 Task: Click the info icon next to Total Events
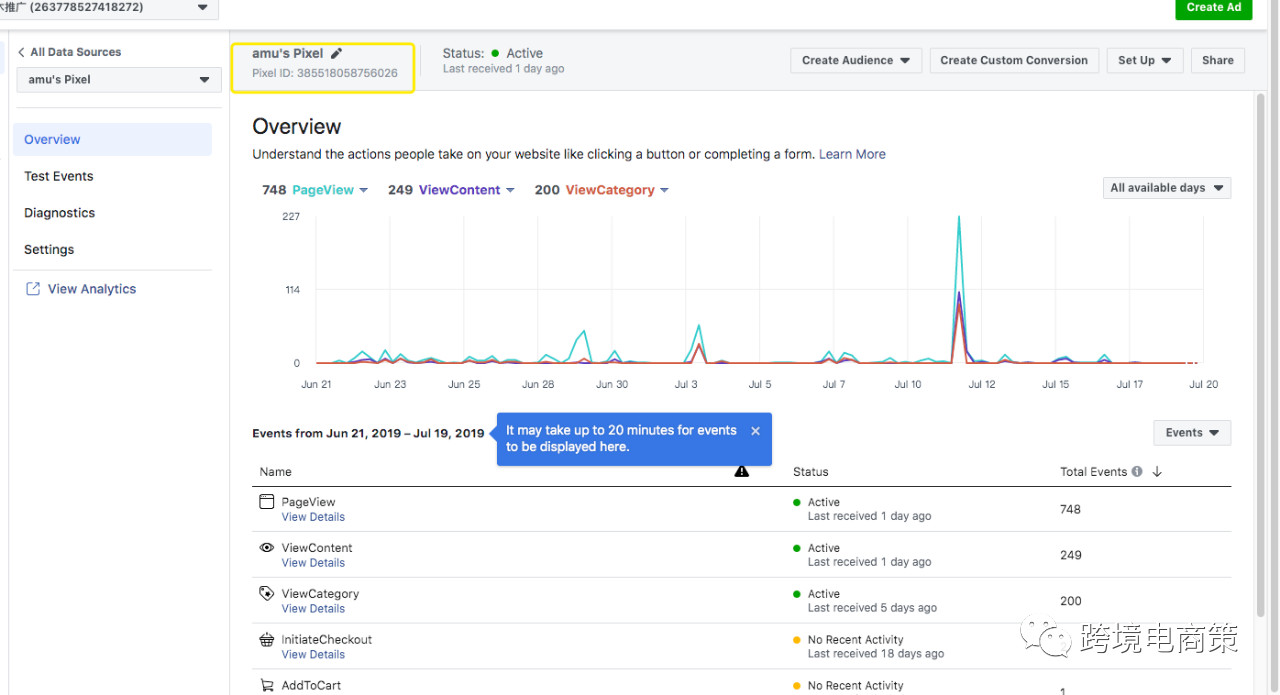tap(1137, 472)
